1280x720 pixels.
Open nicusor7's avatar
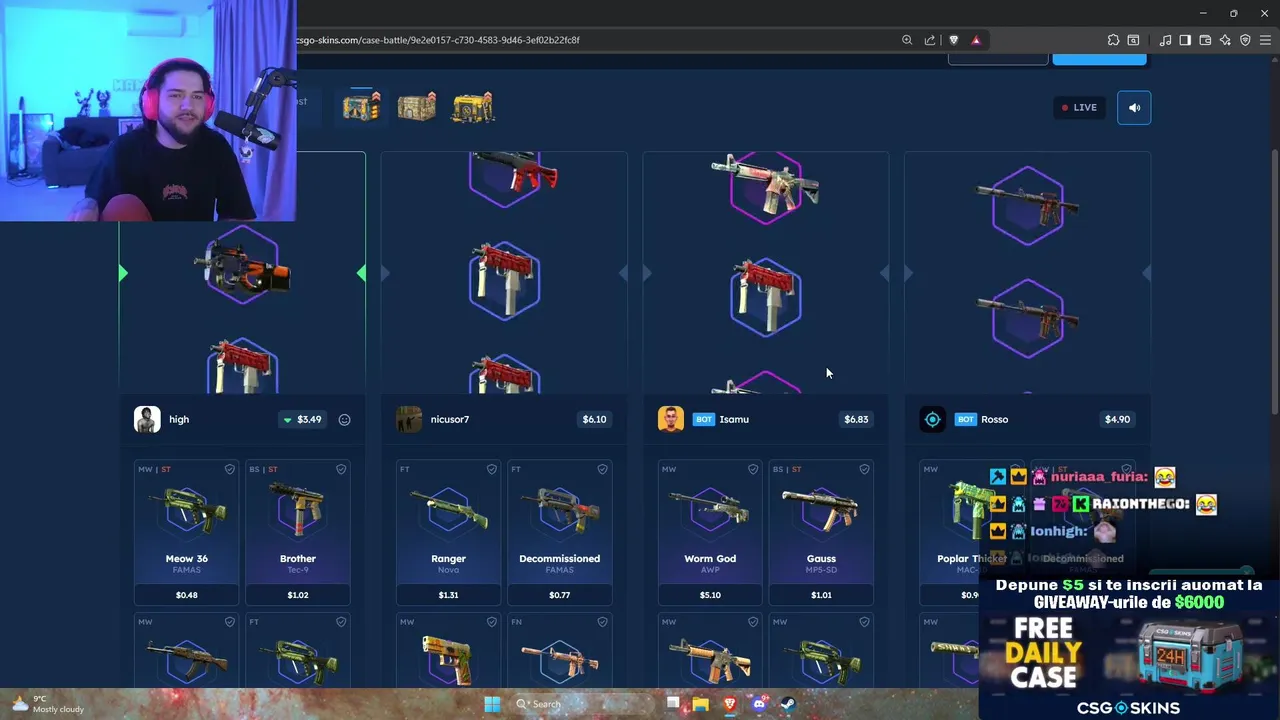[x=409, y=419]
